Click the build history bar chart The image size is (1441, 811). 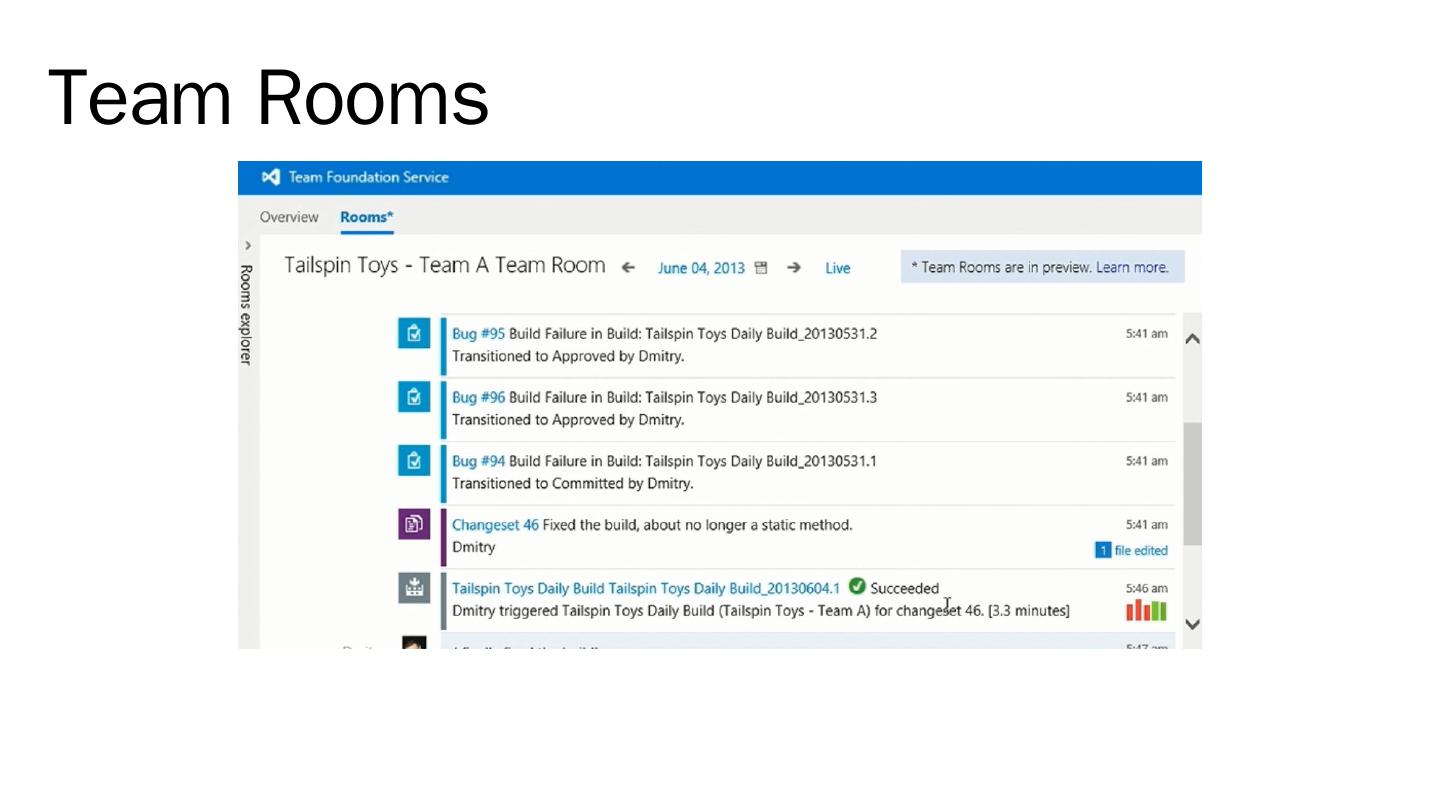pos(1146,610)
